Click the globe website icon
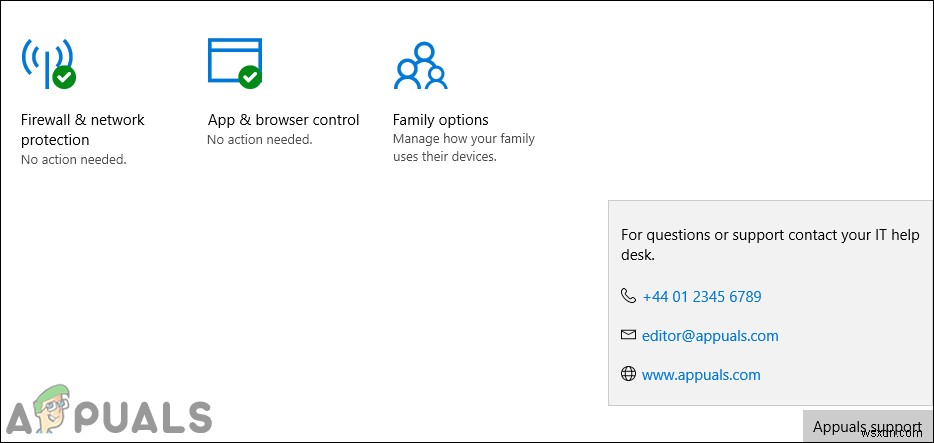Image resolution: width=934 pixels, height=443 pixels. pyautogui.click(x=628, y=374)
